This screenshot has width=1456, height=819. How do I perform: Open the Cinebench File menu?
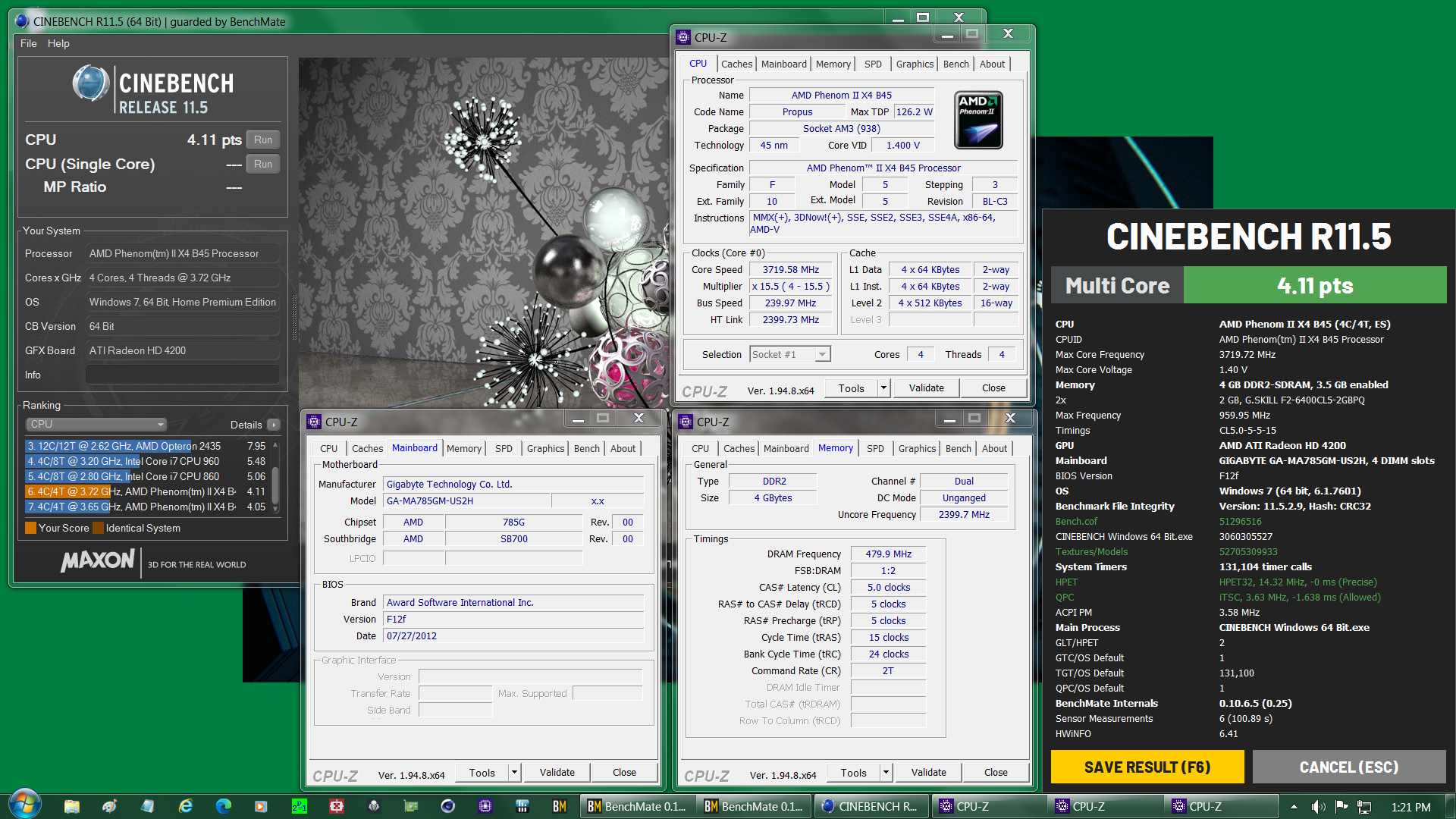coord(29,43)
